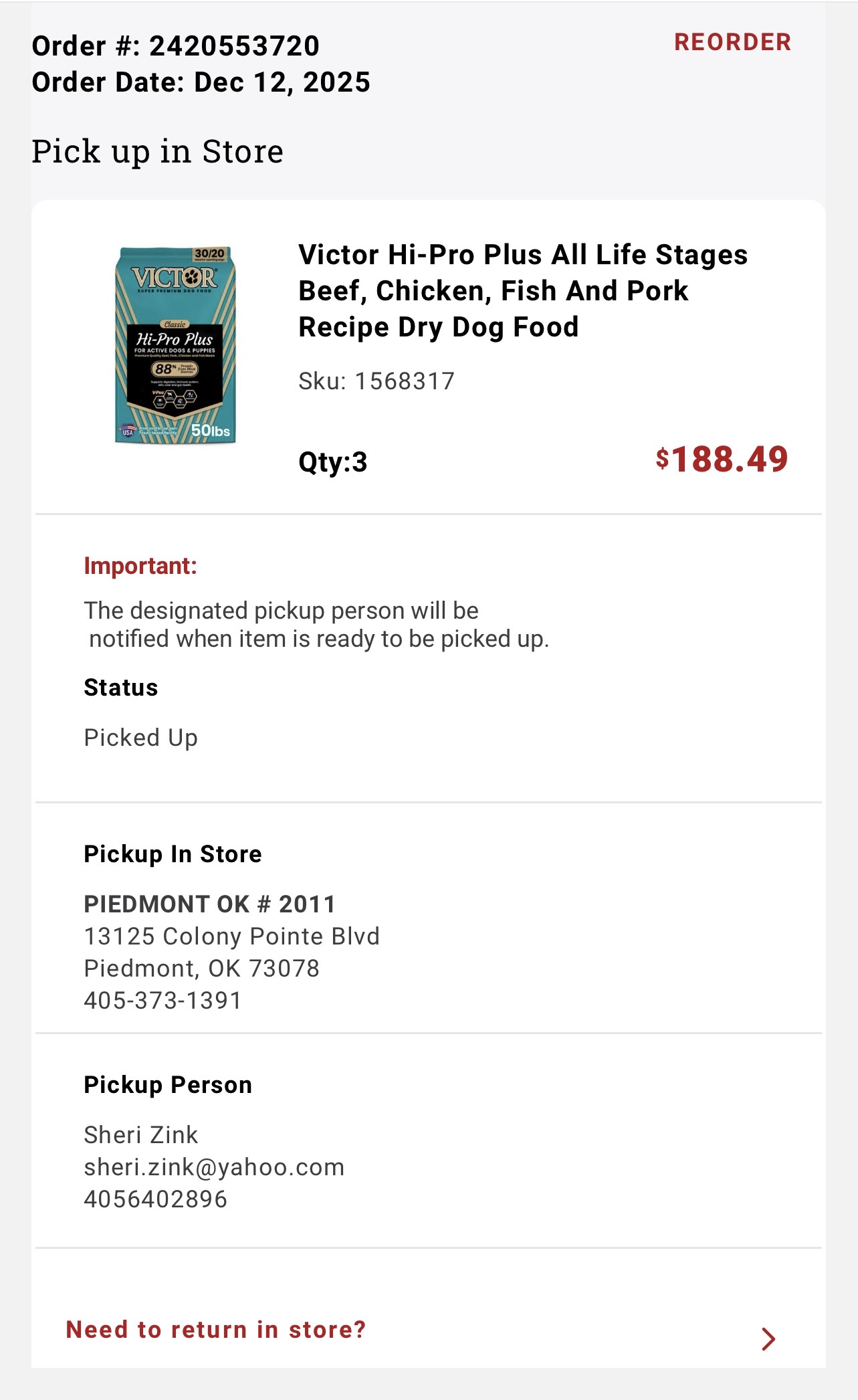Screen dimensions: 858x1400
Task: Tap the Qty:3 quantity label
Action: (x=332, y=462)
